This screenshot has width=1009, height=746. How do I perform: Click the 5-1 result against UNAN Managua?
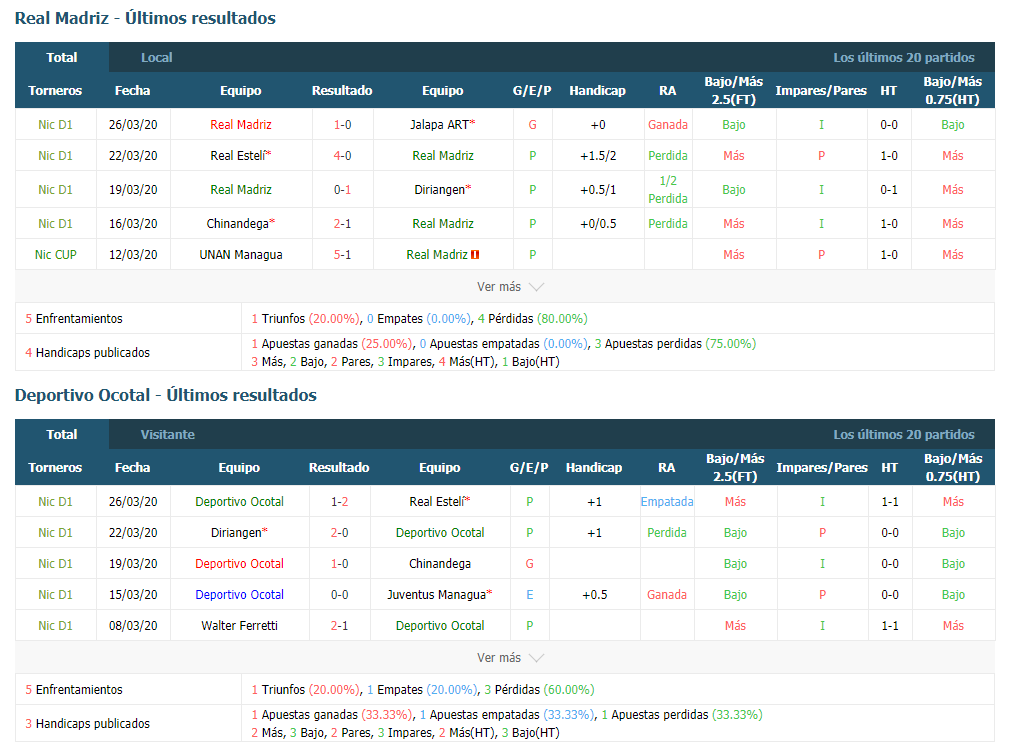(x=342, y=255)
